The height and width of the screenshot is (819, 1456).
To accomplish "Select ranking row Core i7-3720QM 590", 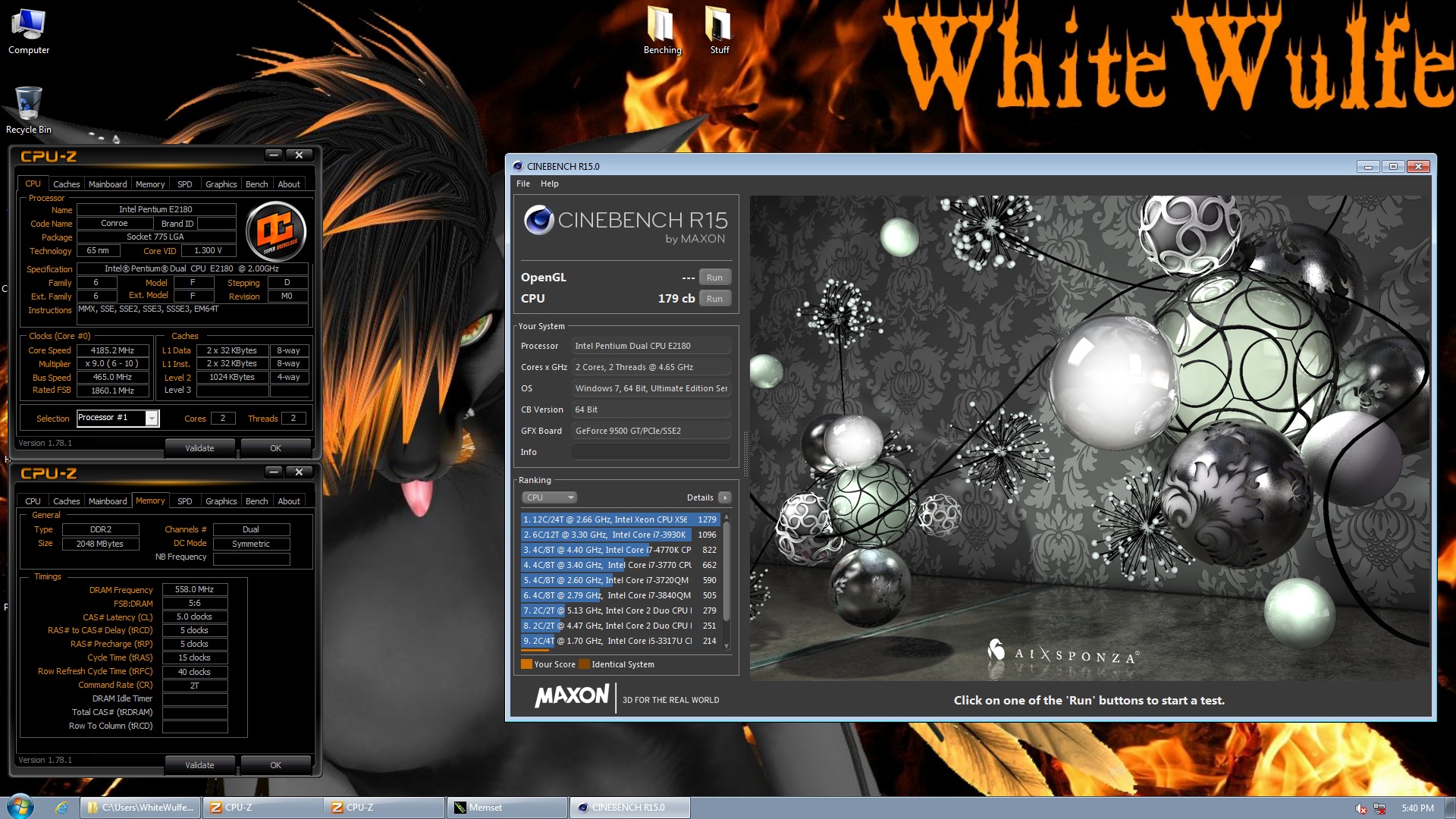I will (x=620, y=580).
